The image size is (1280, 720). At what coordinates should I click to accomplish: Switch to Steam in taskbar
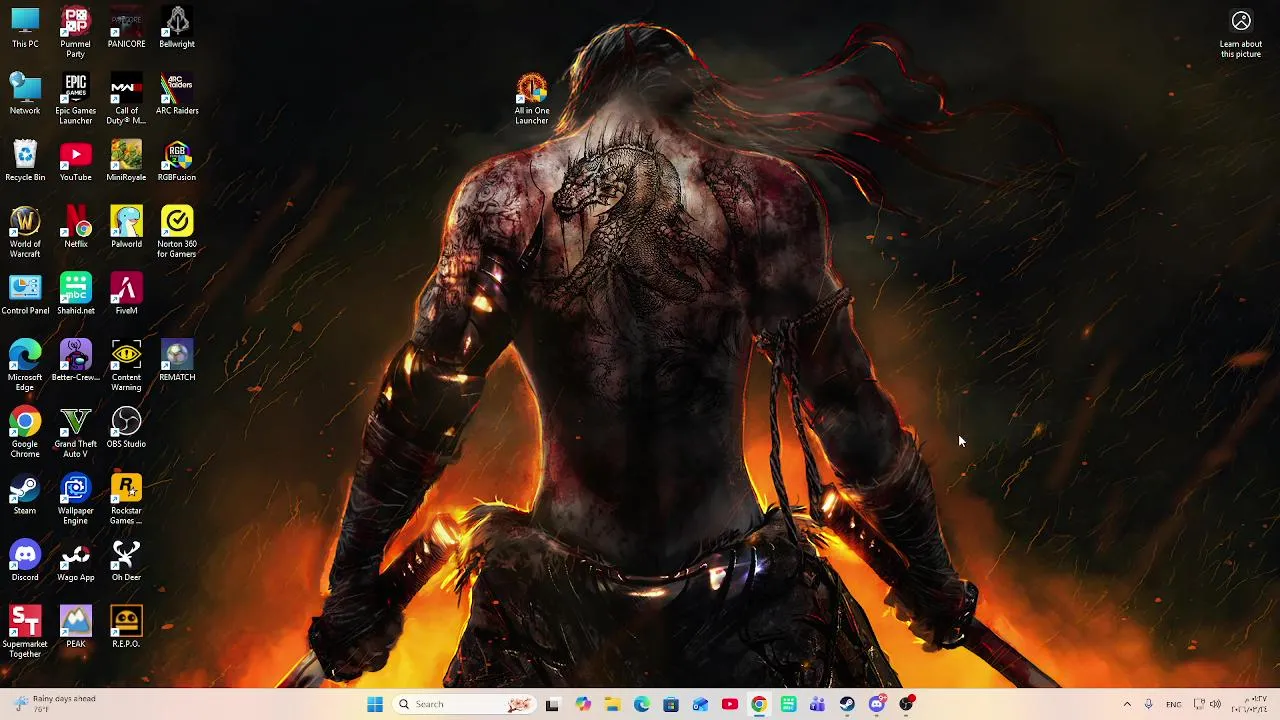click(x=847, y=705)
